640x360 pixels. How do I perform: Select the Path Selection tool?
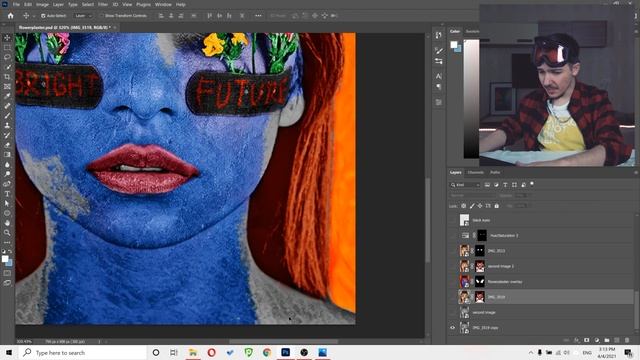pyautogui.click(x=7, y=203)
